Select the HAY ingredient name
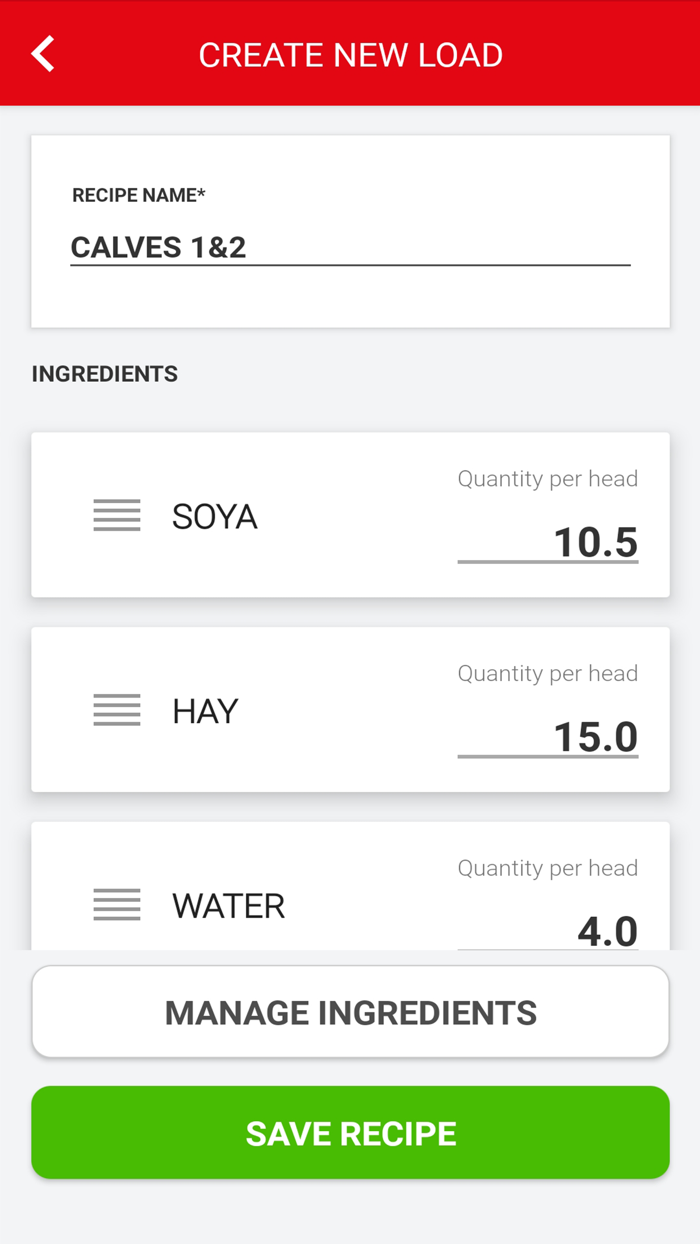 pyautogui.click(x=205, y=711)
